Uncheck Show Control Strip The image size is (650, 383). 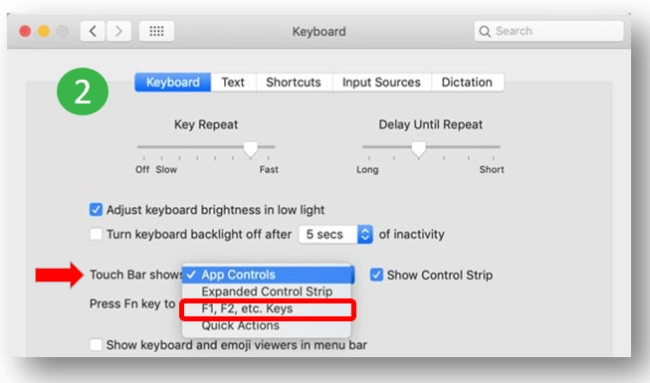(x=376, y=274)
